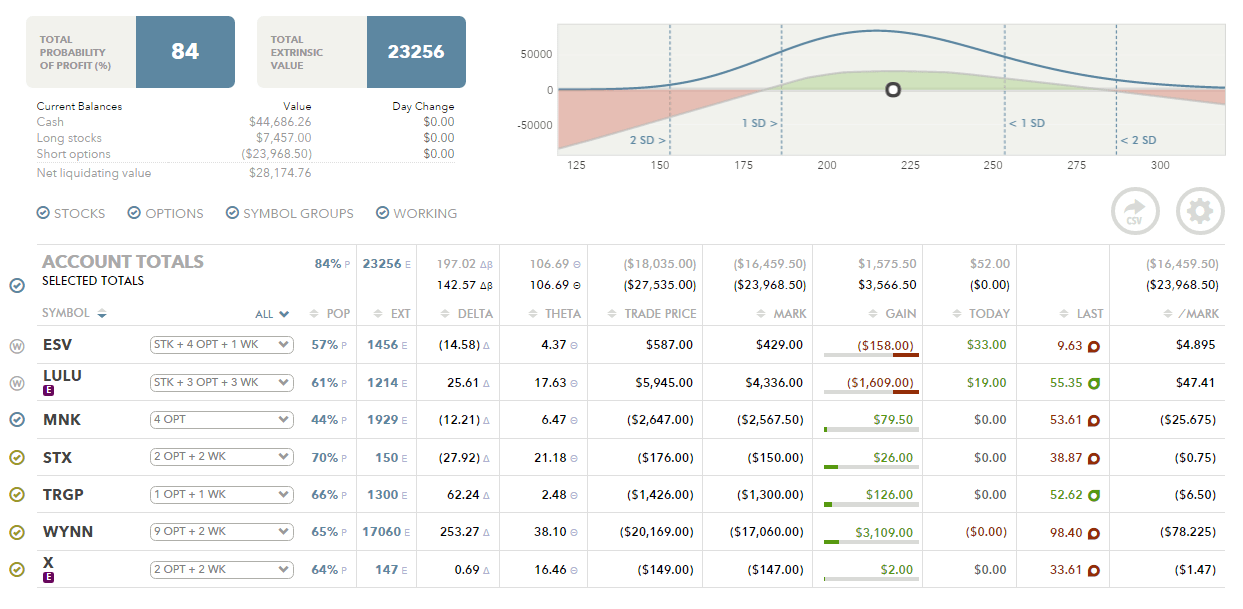Click the red last-price indicator for ESV
Image resolution: width=1243 pixels, height=609 pixels.
tap(1094, 346)
